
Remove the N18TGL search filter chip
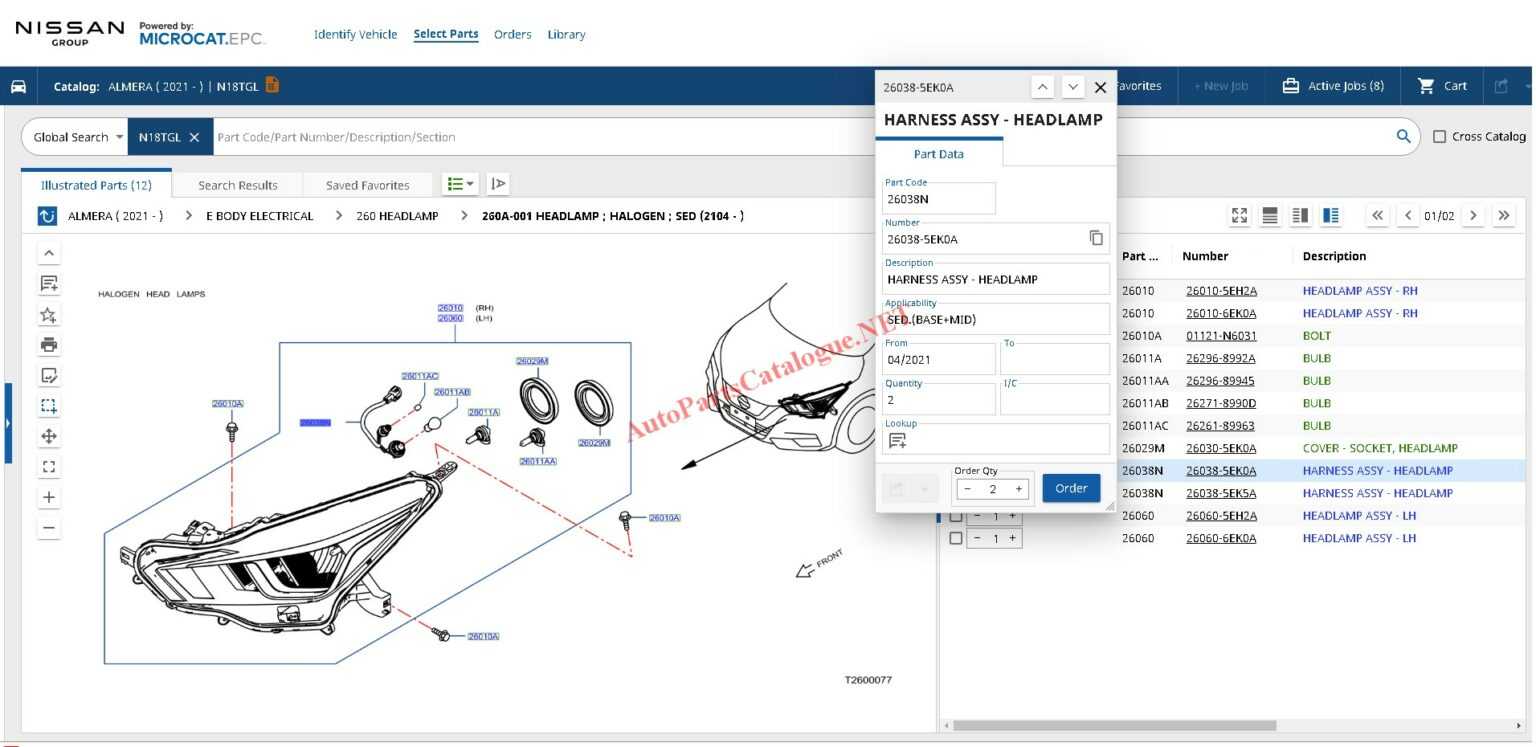194,137
